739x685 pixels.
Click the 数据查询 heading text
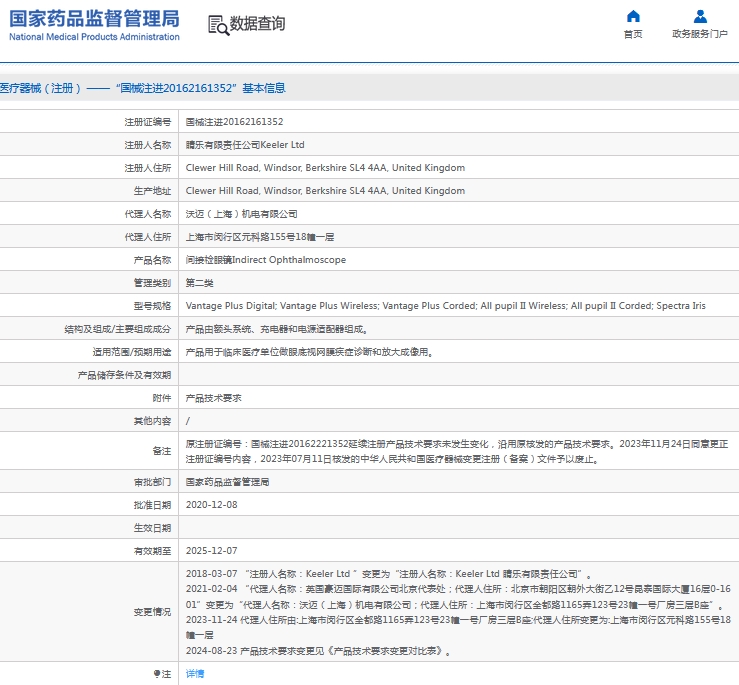[x=257, y=23]
